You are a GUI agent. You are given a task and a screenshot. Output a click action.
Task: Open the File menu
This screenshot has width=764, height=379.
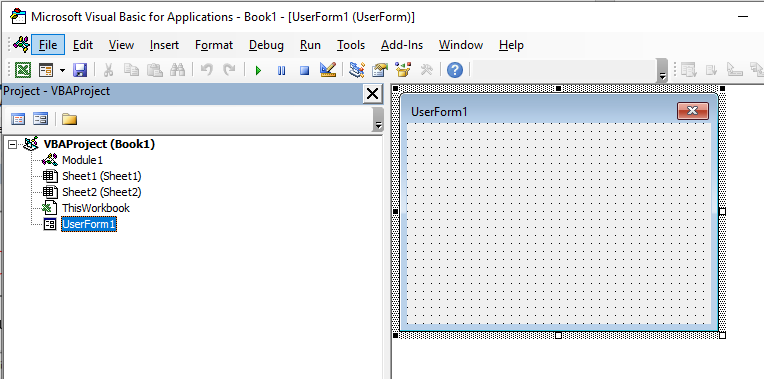click(48, 45)
